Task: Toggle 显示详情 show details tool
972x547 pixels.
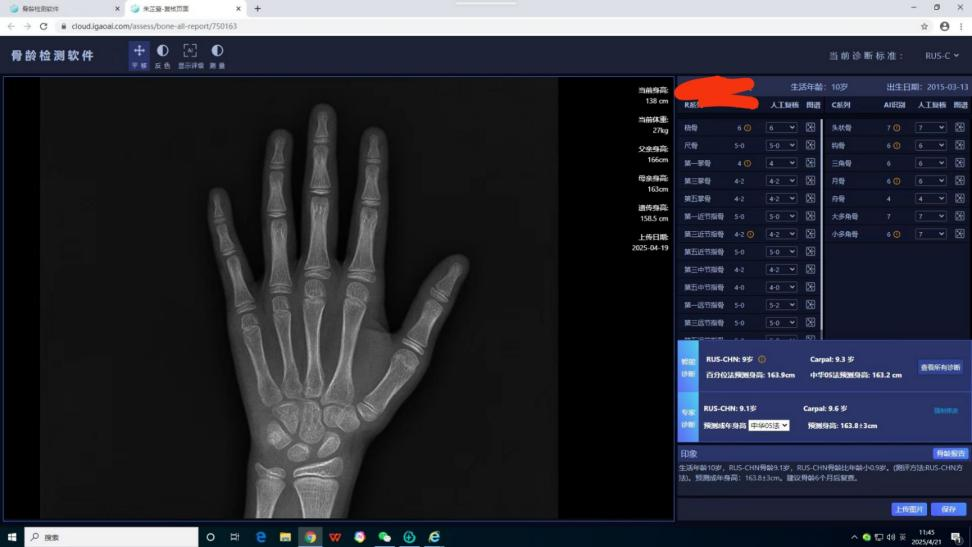Action: point(190,56)
